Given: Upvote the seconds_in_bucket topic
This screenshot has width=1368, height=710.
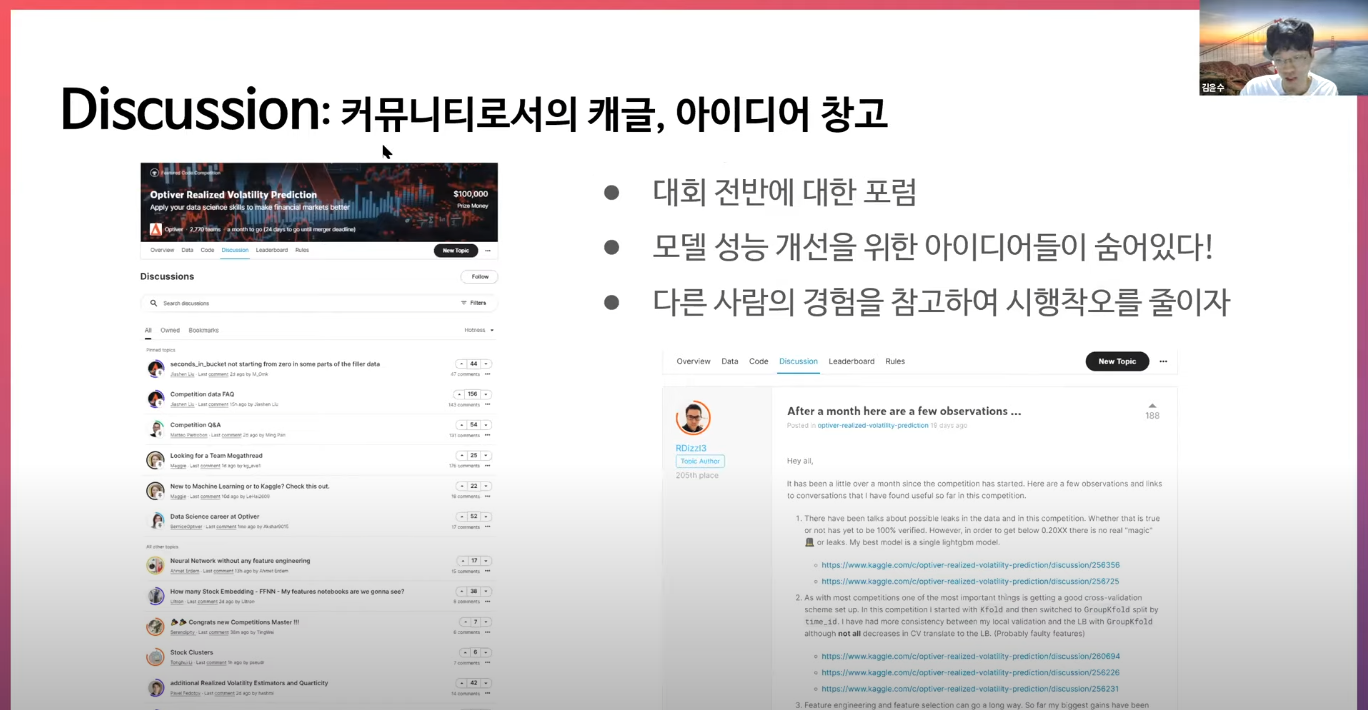Looking at the screenshot, I should (460, 364).
